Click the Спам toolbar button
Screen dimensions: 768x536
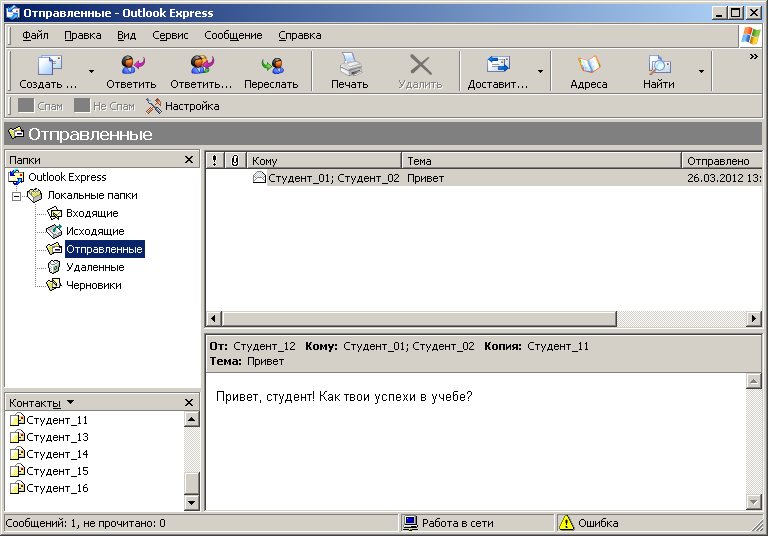[41, 106]
